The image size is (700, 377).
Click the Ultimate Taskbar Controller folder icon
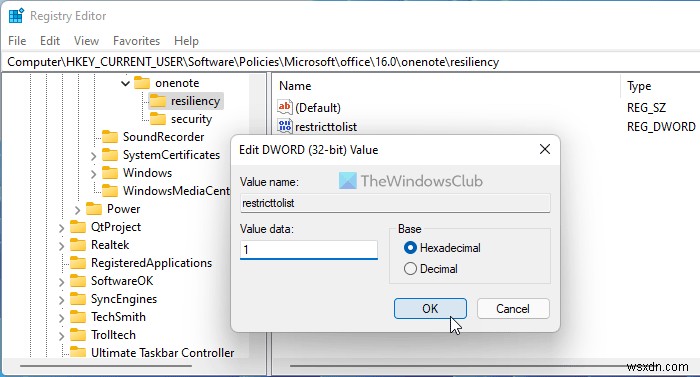tap(78, 352)
